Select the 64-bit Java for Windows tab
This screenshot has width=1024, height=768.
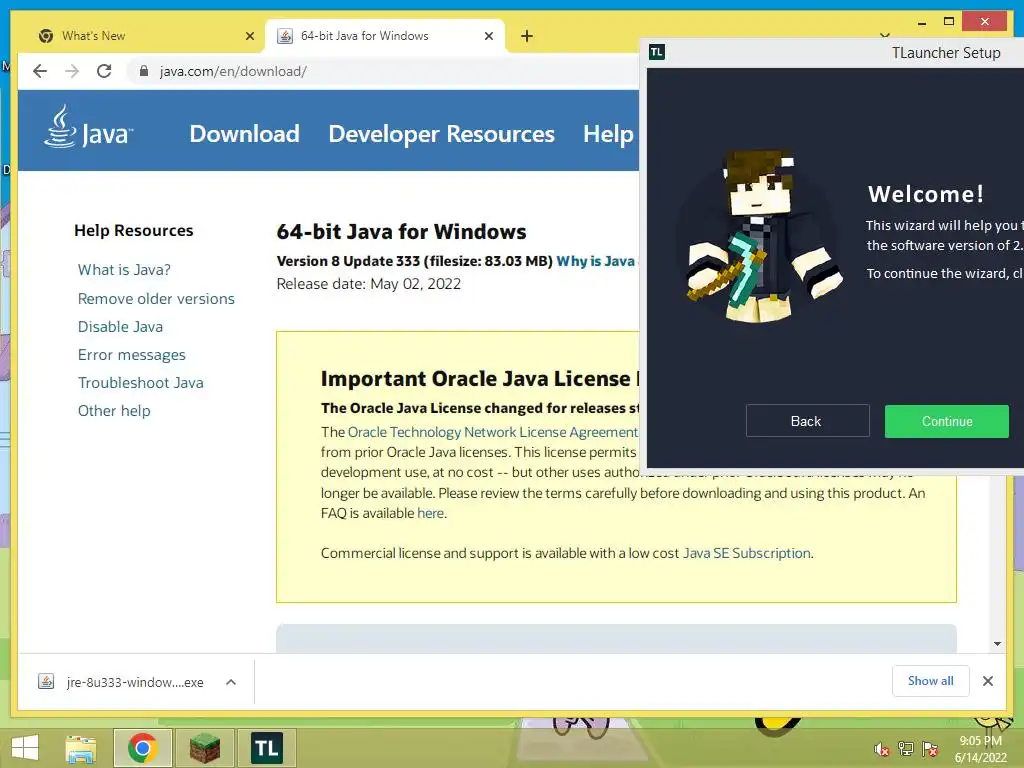pos(385,36)
